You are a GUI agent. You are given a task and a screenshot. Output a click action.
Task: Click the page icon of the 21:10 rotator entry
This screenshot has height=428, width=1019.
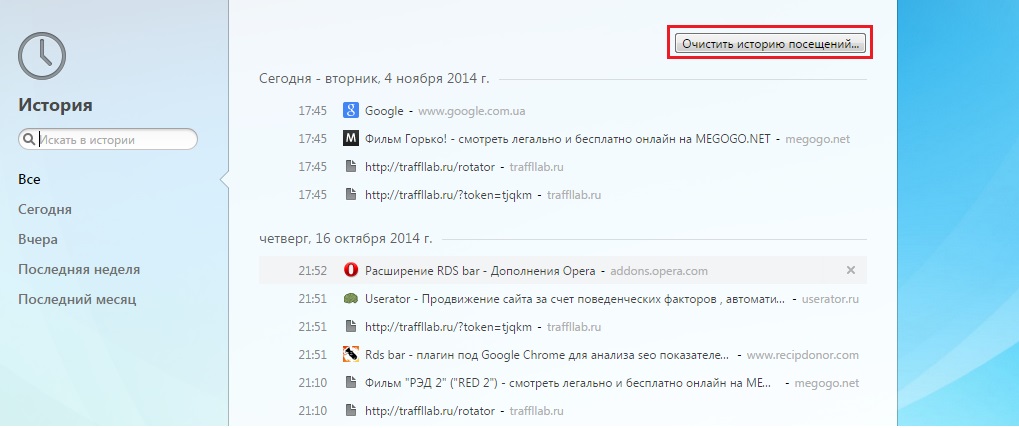351,411
